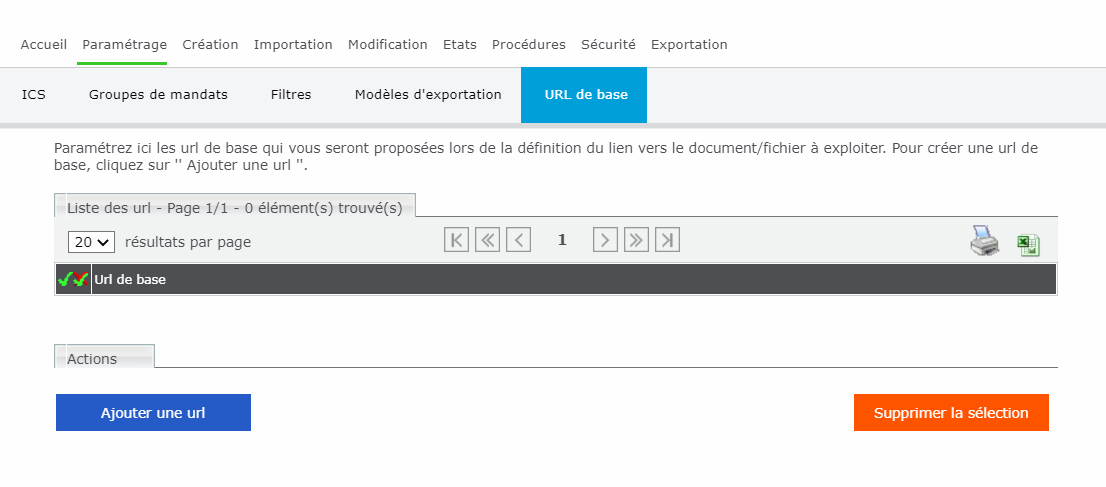Go to the first page of results
1106x487 pixels.
(456, 240)
